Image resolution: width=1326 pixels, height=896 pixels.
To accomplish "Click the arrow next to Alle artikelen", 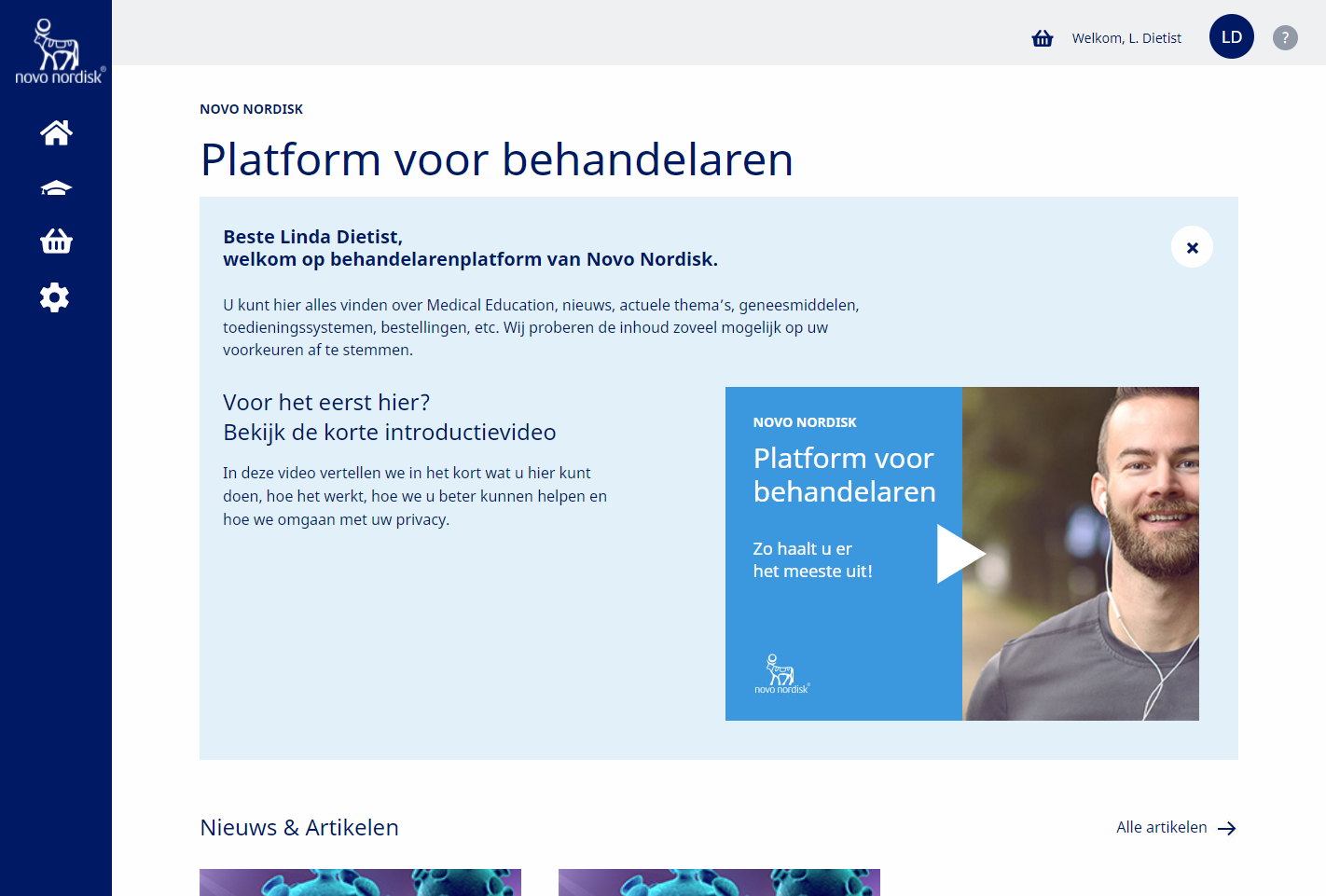I will point(1227,828).
